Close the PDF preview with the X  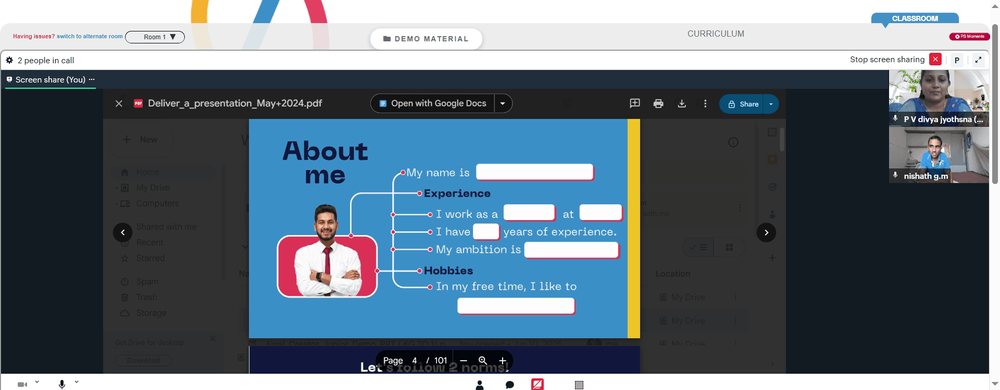(x=119, y=103)
